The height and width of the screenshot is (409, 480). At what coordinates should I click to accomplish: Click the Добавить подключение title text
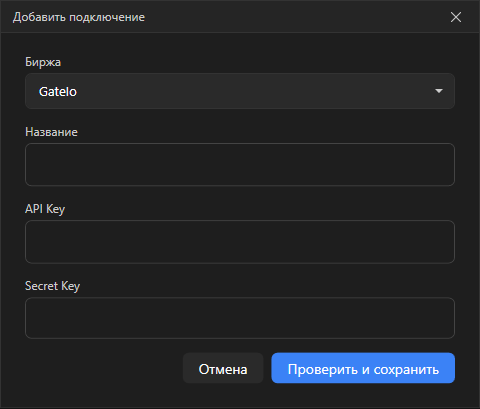pyautogui.click(x=79, y=17)
